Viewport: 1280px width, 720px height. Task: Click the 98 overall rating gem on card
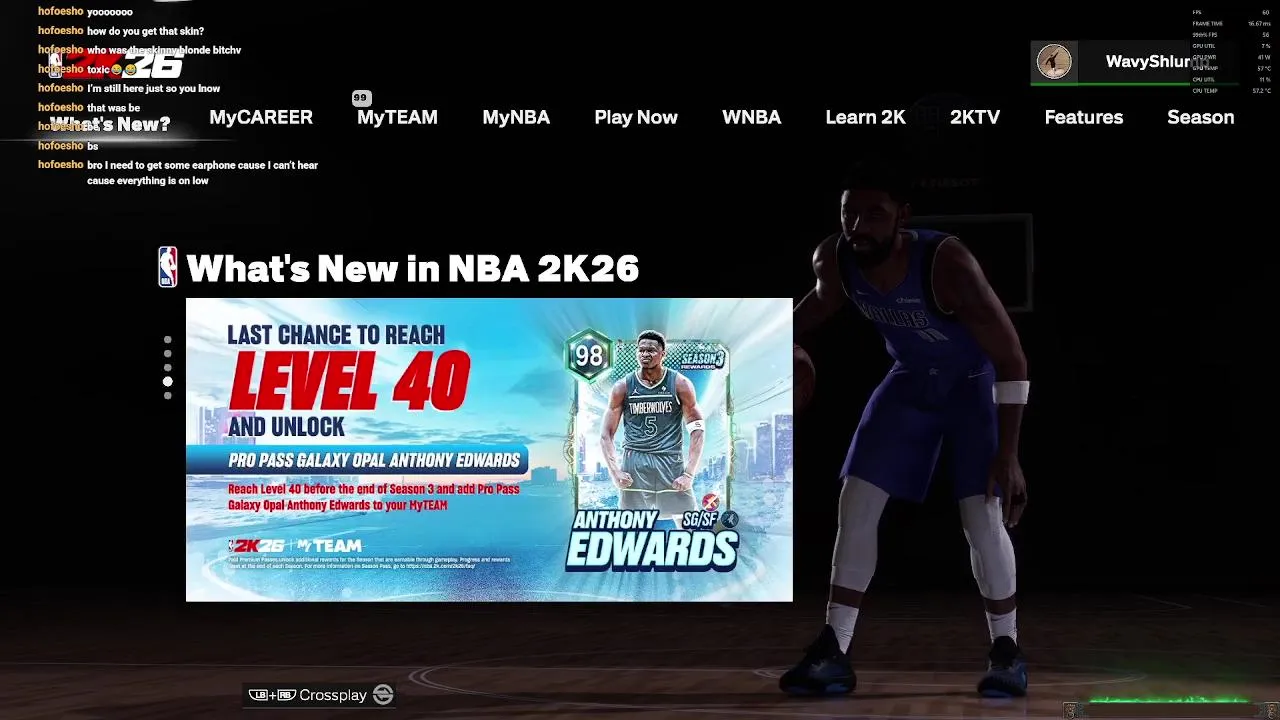(588, 356)
